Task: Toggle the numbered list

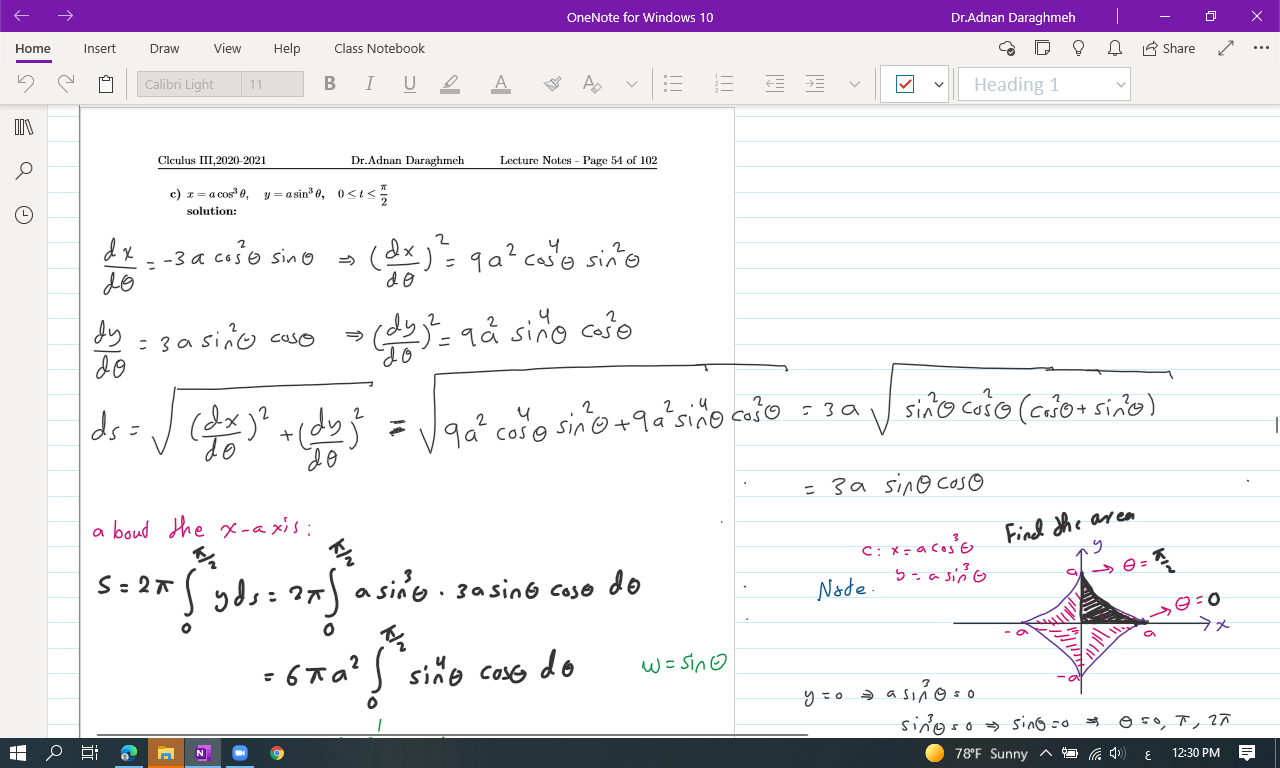Action: pos(725,85)
